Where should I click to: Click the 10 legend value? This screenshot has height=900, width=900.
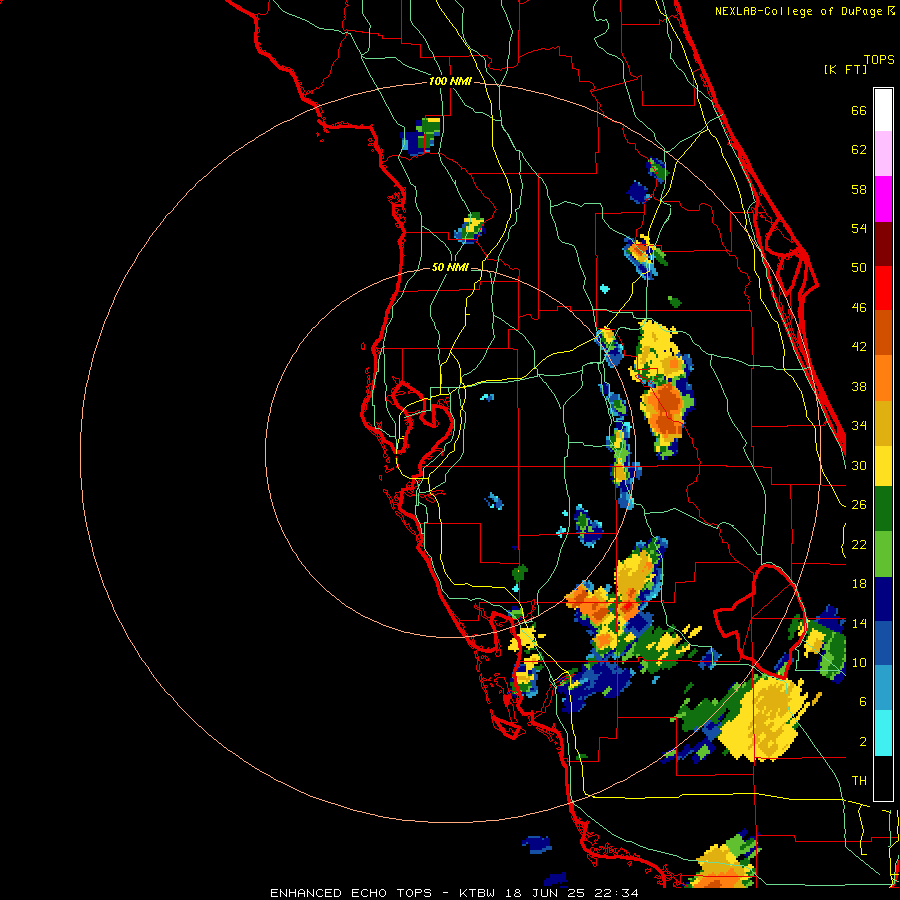coord(859,662)
